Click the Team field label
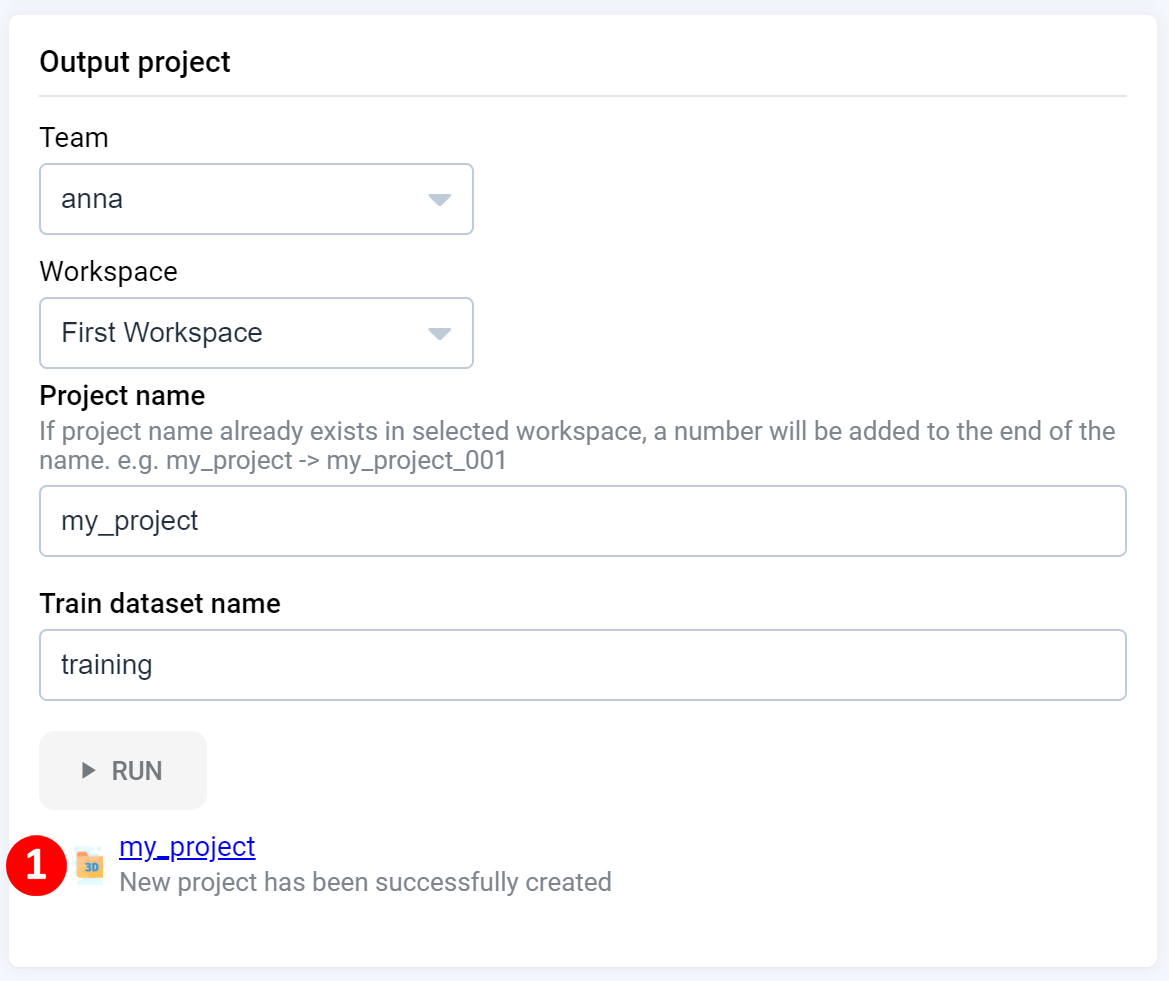1169x981 pixels. point(73,137)
